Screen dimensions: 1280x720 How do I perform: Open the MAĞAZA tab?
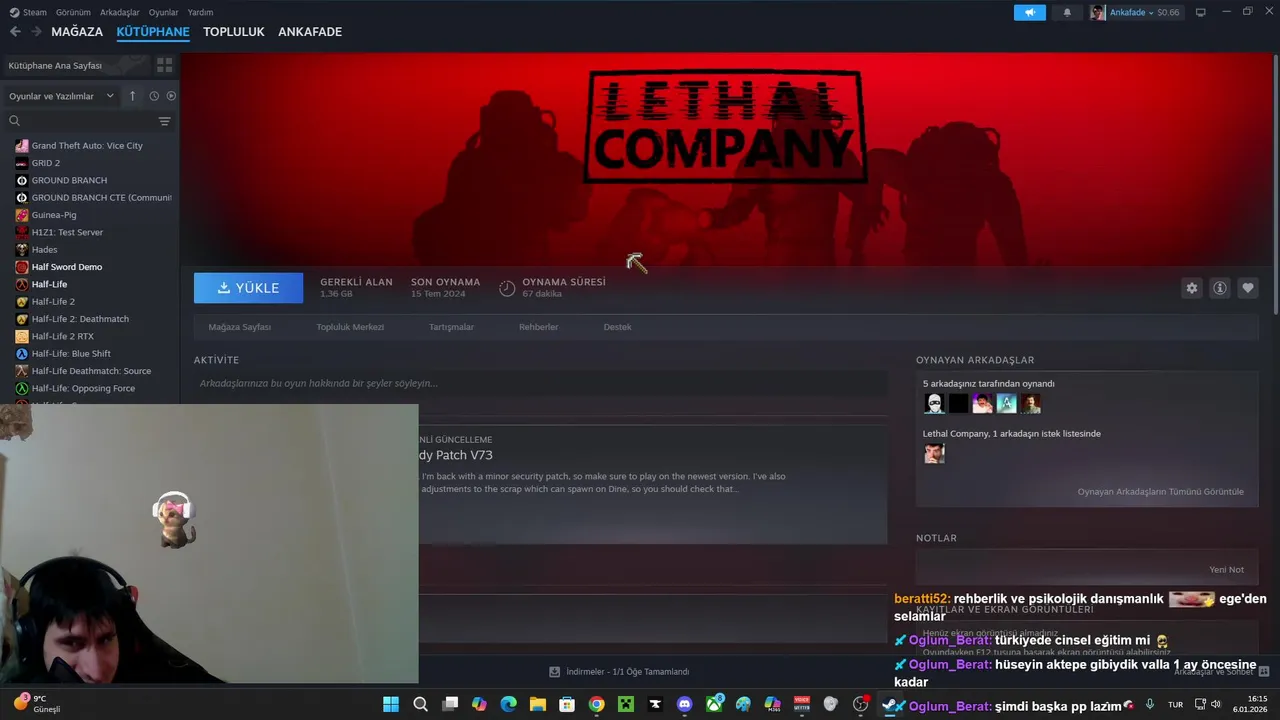click(x=77, y=32)
